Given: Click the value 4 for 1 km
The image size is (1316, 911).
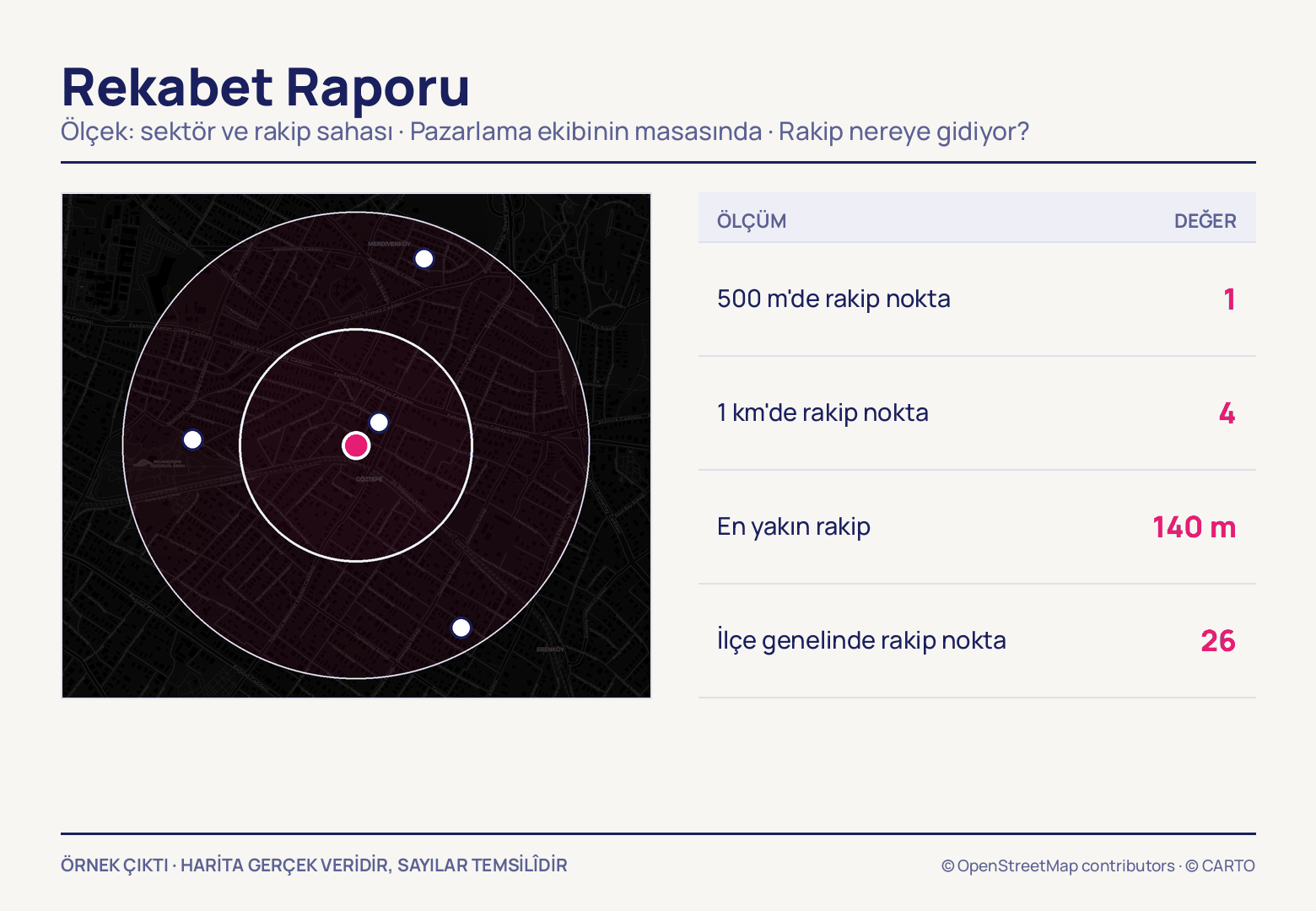Looking at the screenshot, I should tap(1227, 413).
